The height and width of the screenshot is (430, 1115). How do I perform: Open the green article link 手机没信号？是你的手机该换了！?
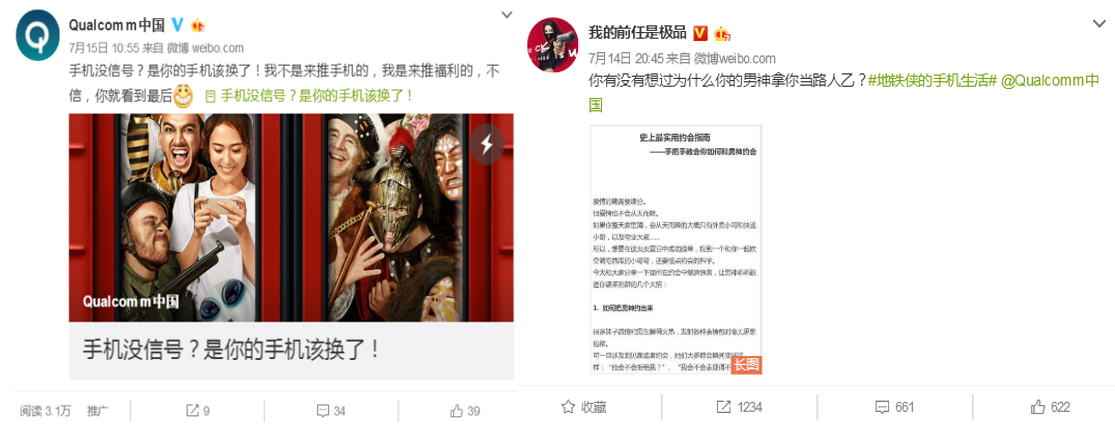[309, 95]
